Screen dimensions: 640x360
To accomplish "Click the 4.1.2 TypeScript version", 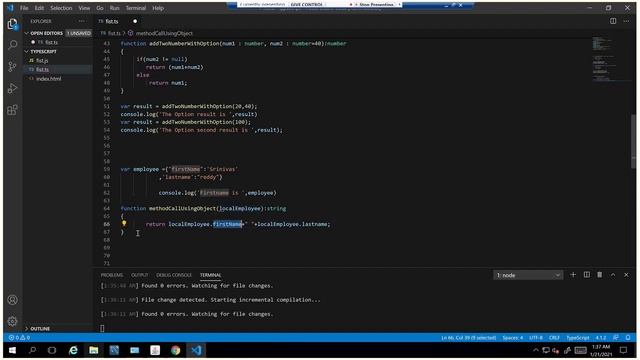I will pyautogui.click(x=600, y=338).
